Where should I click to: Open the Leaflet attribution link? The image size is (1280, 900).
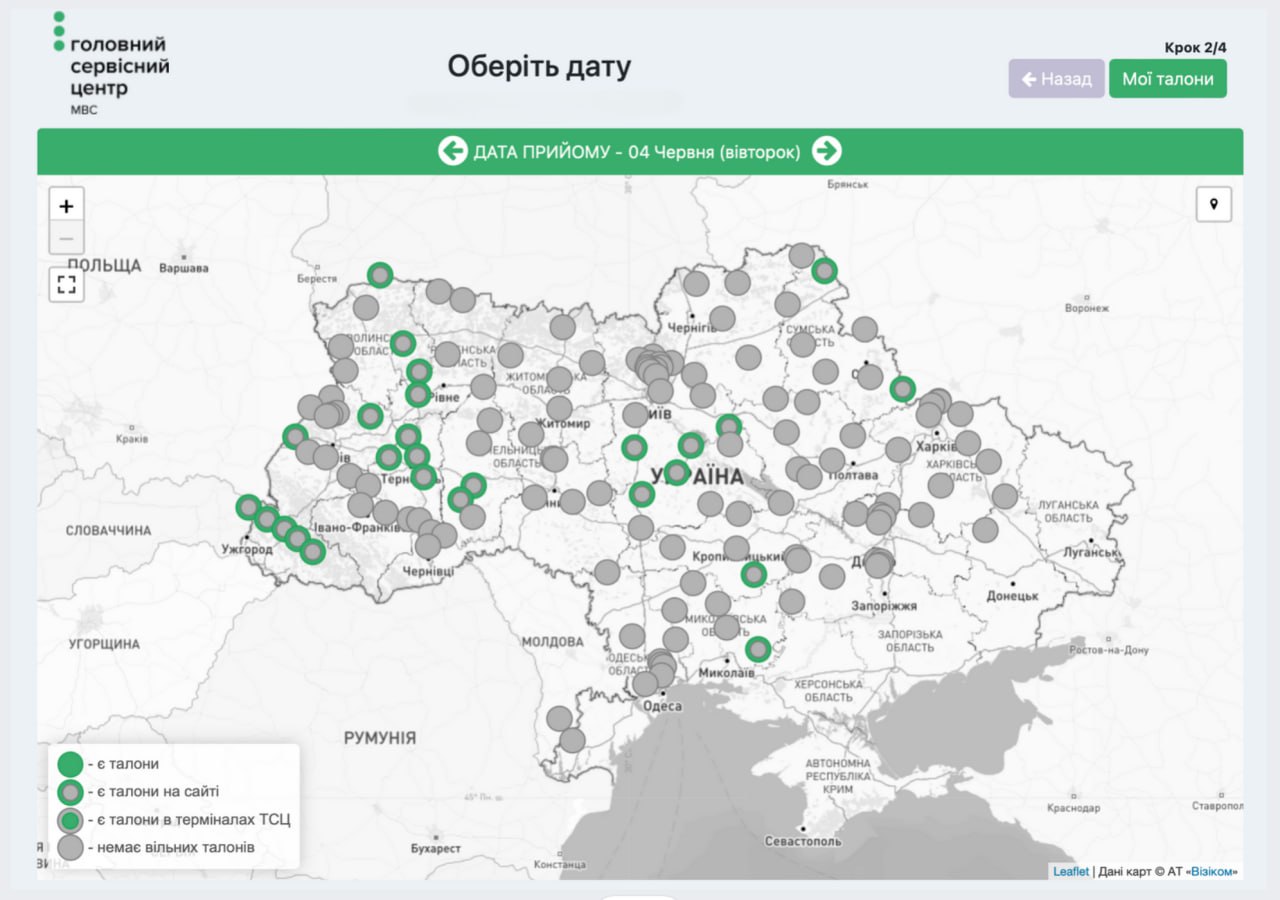tap(1070, 872)
